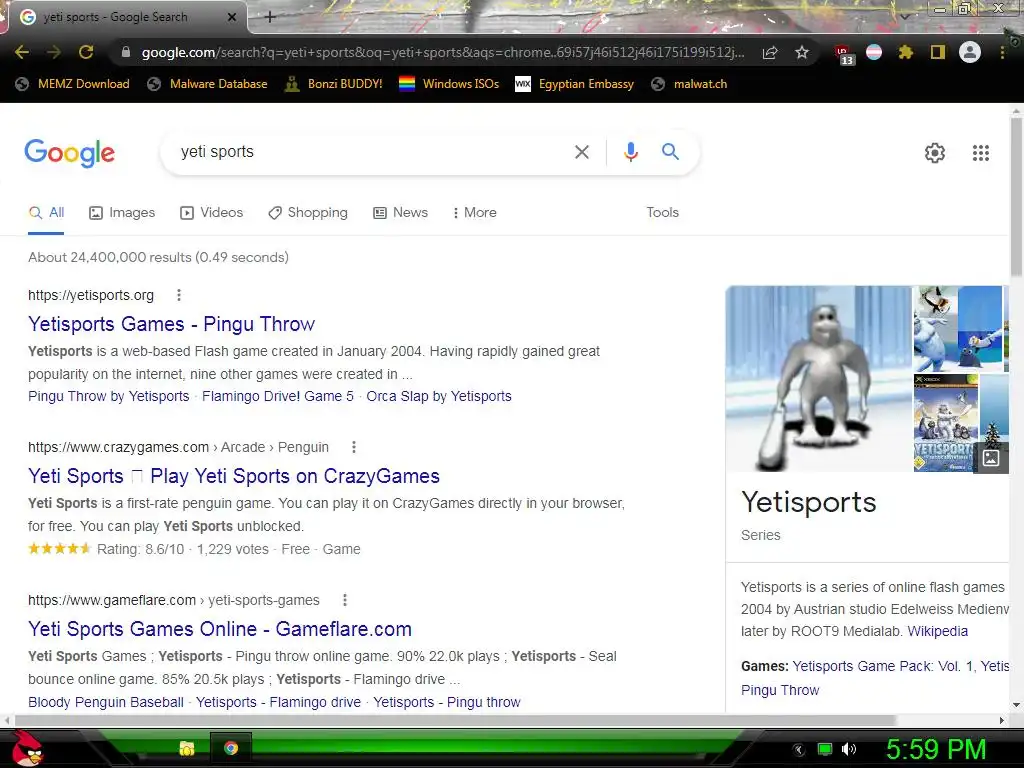Open the Chrome profile avatar
This screenshot has height=768, width=1024.
pyautogui.click(x=970, y=52)
